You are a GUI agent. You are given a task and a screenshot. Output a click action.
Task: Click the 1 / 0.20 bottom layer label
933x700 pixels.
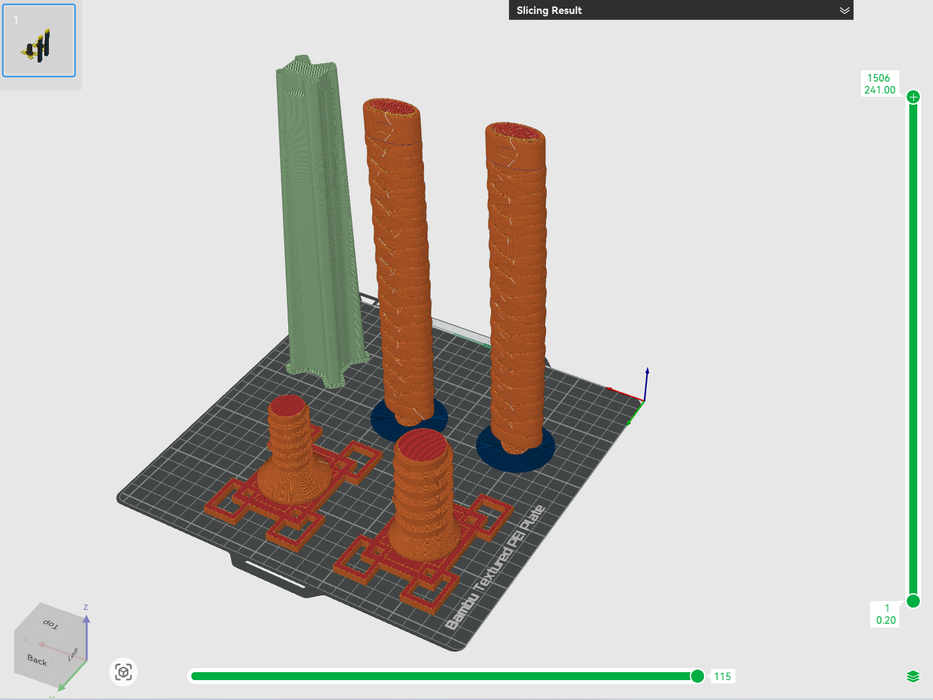tap(885, 613)
